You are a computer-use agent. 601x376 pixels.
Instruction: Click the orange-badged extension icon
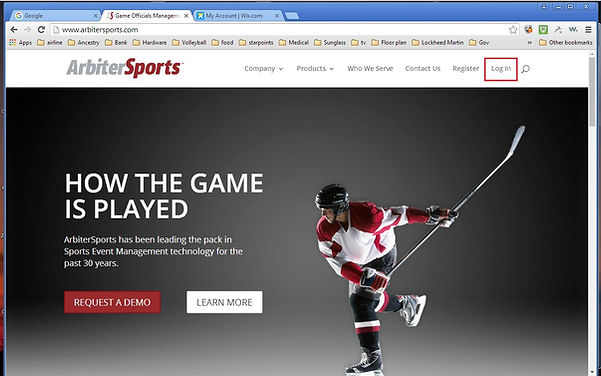pos(529,30)
